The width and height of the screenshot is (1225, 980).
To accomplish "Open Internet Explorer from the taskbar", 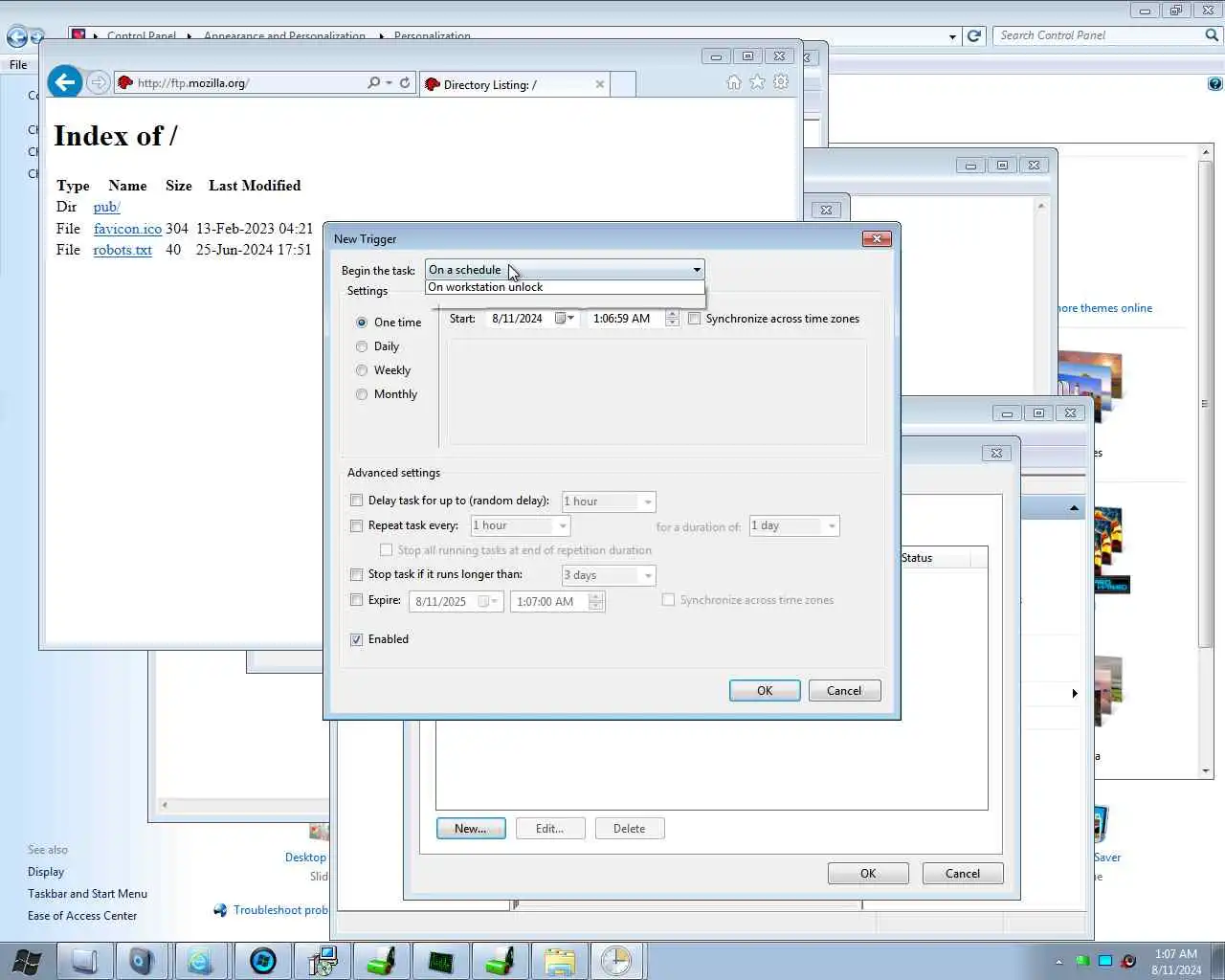I will [x=200, y=961].
